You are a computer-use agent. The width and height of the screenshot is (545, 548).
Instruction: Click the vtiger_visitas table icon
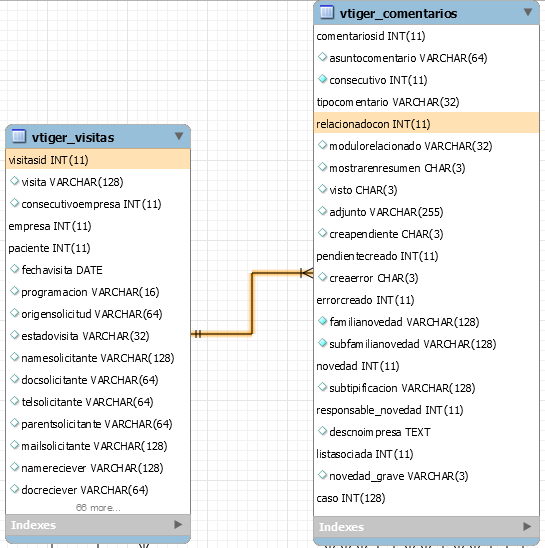click(x=19, y=136)
